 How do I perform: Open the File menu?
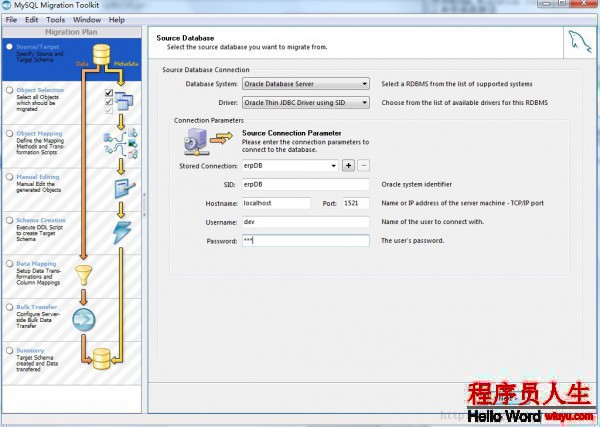point(11,20)
